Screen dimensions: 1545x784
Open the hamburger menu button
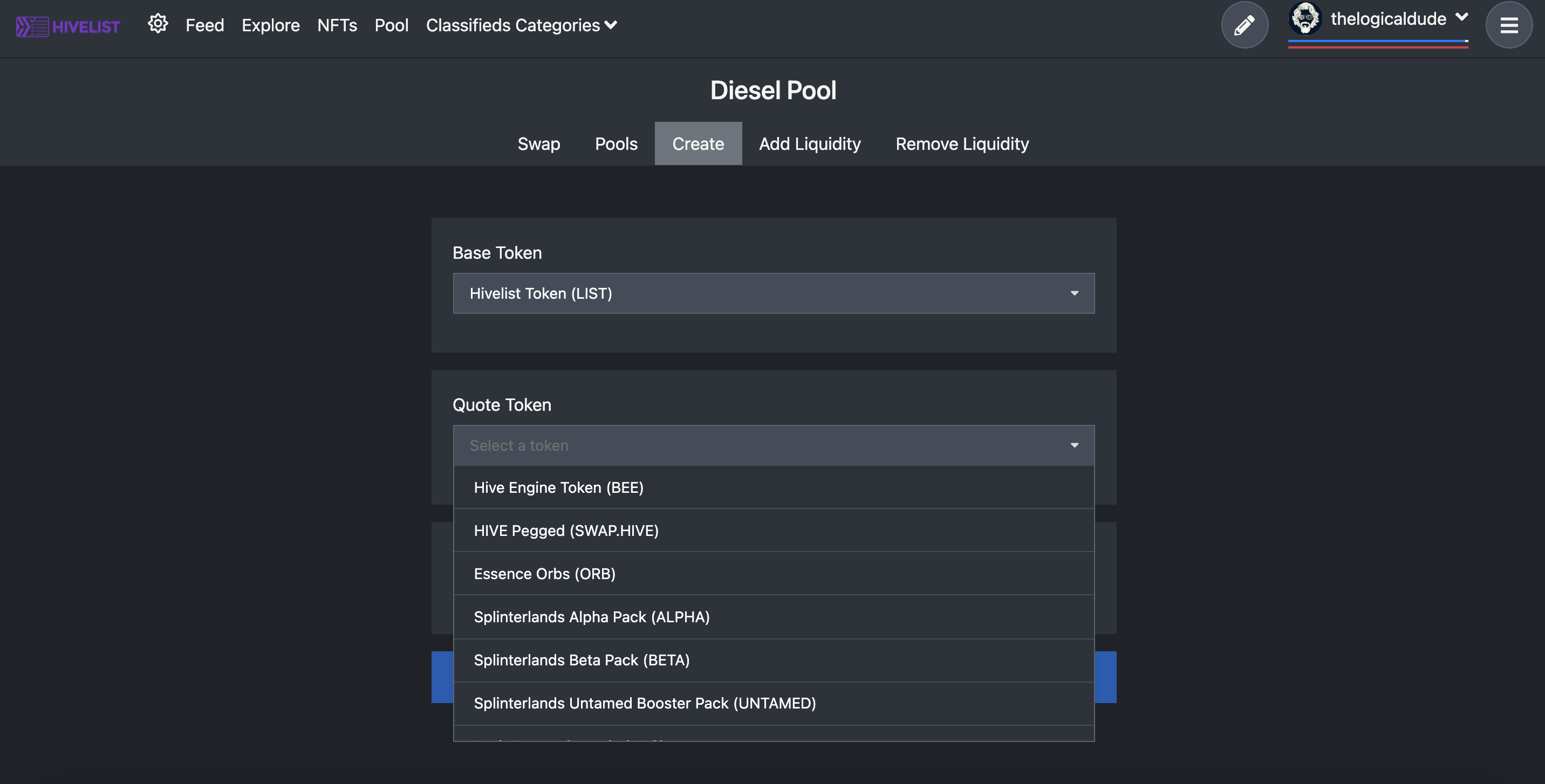(1509, 25)
